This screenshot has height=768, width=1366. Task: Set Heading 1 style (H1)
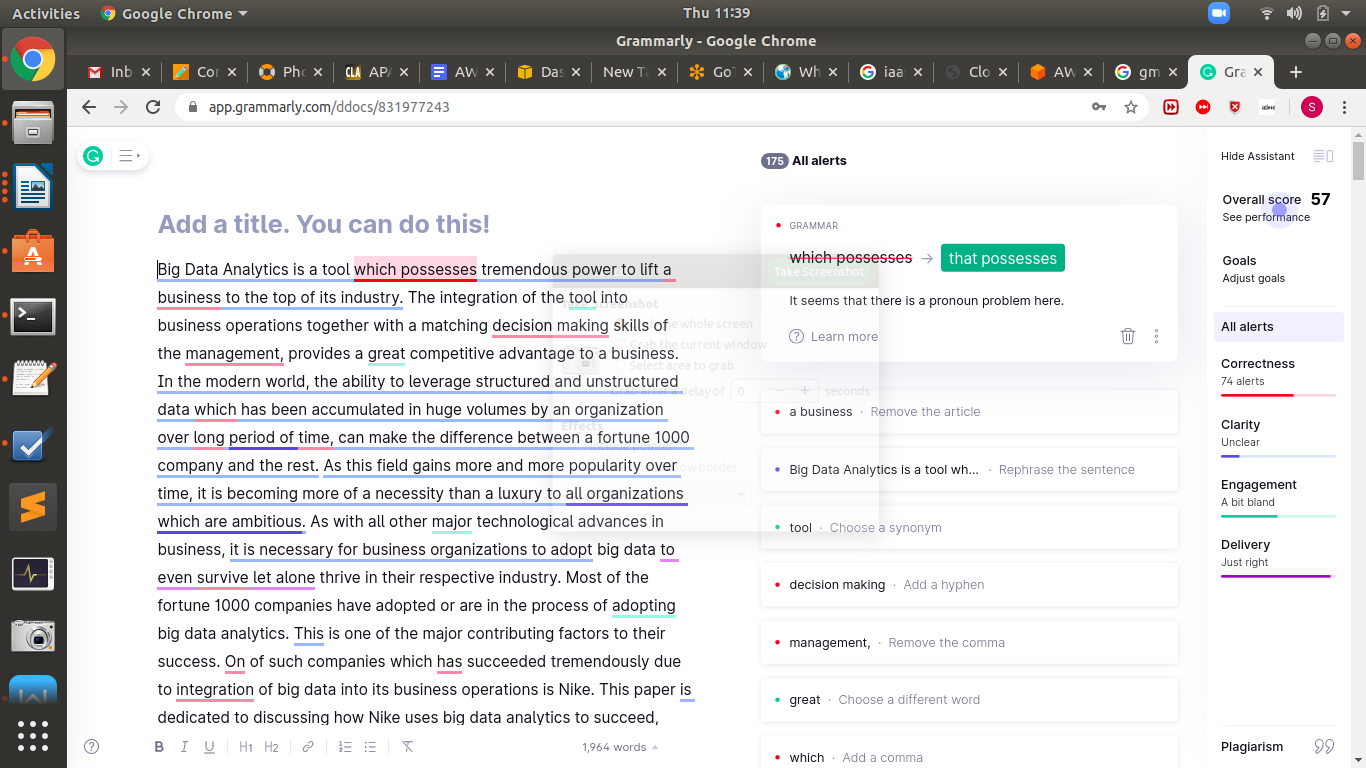(246, 747)
